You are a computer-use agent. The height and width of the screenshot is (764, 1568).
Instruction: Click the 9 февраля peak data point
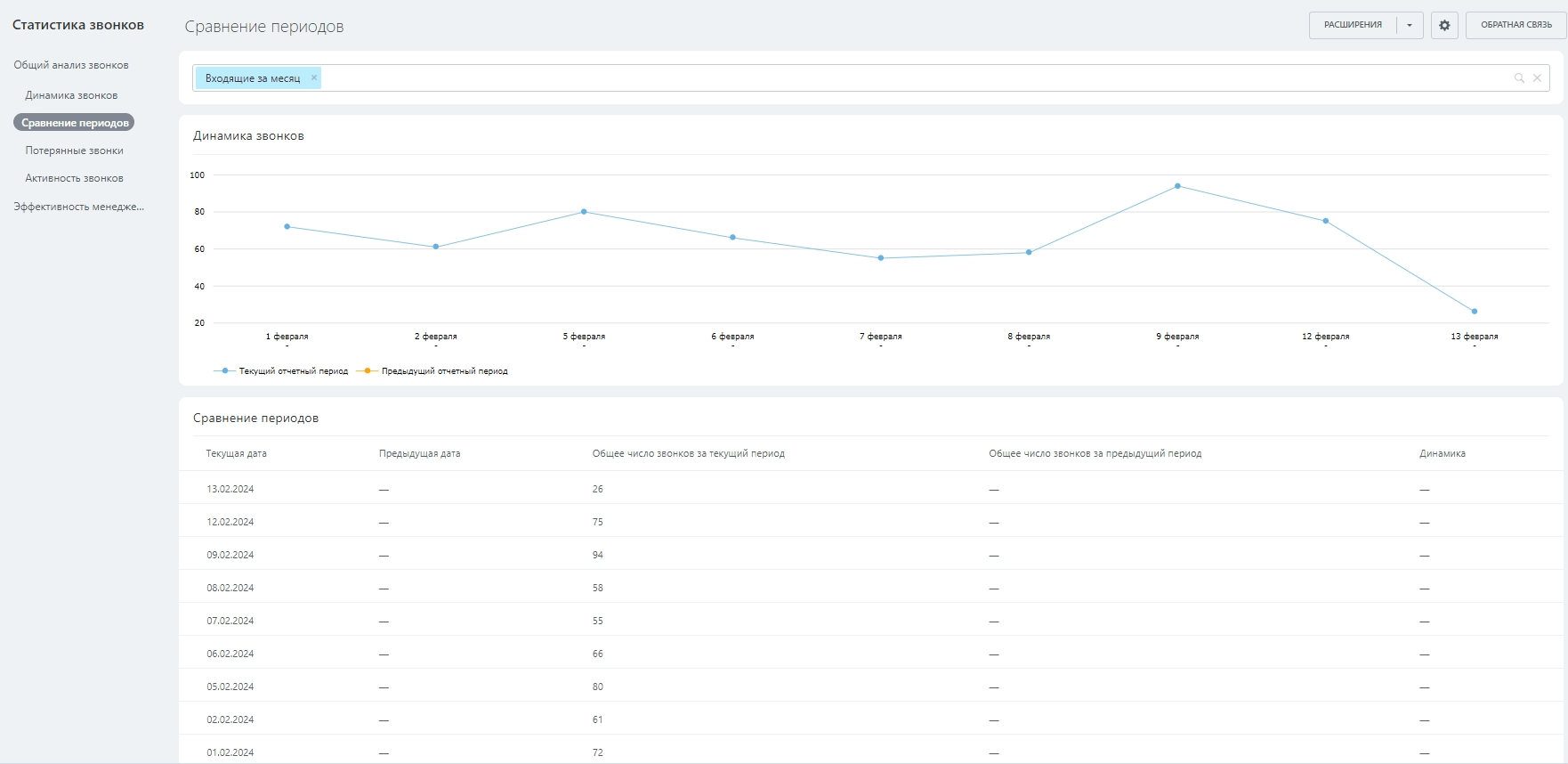click(1177, 186)
